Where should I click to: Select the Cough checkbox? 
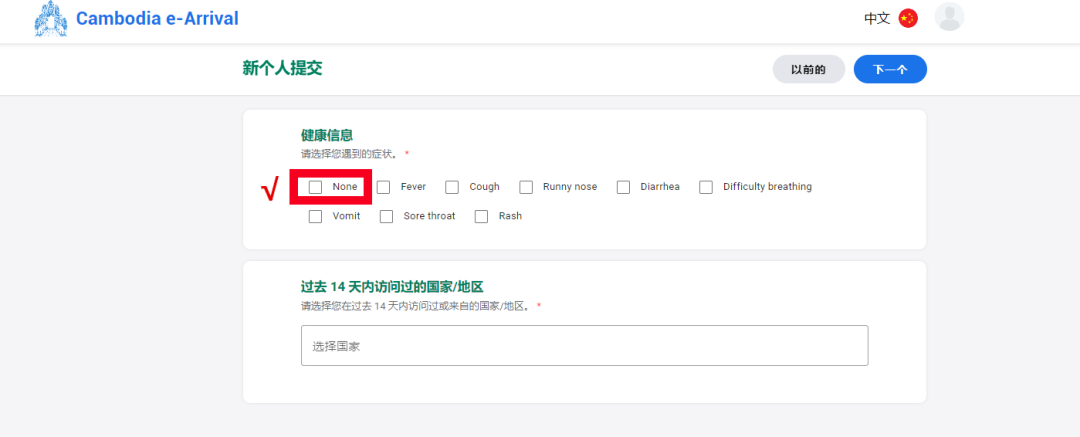(452, 187)
